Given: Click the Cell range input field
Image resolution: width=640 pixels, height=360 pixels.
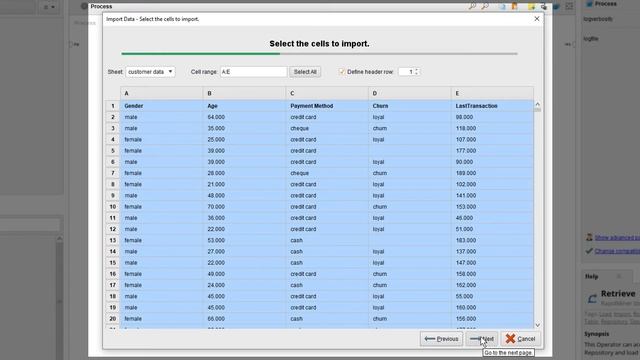Looking at the screenshot, I should tap(253, 72).
